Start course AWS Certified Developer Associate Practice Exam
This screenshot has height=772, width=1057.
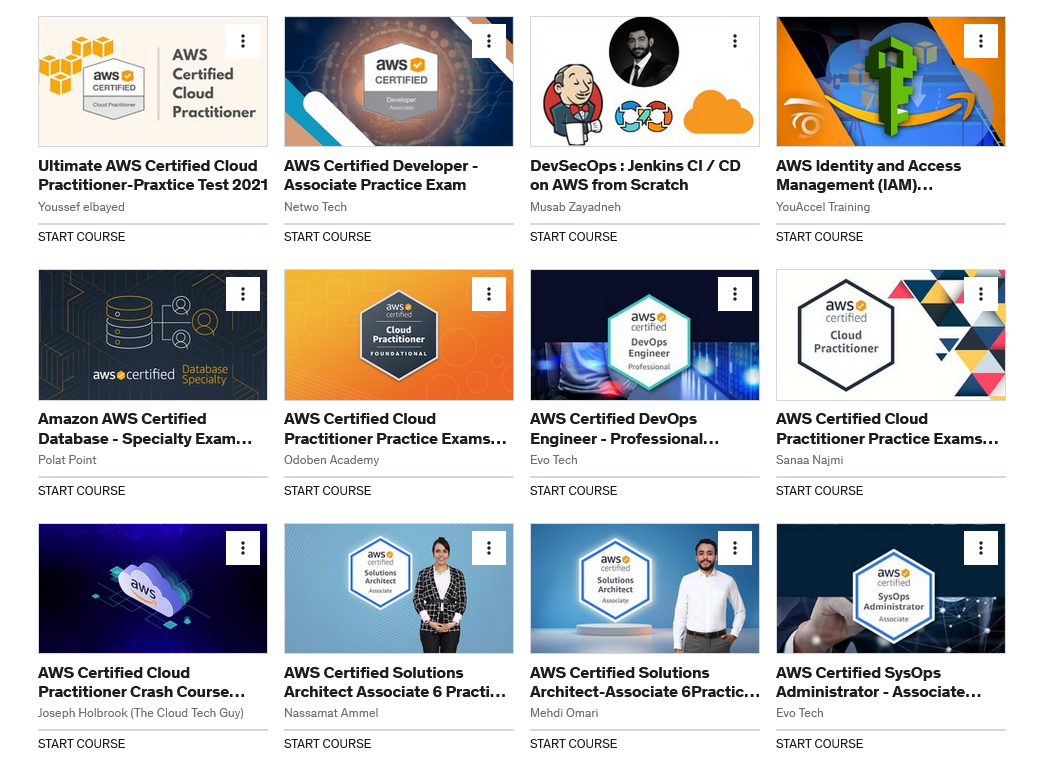click(x=328, y=237)
